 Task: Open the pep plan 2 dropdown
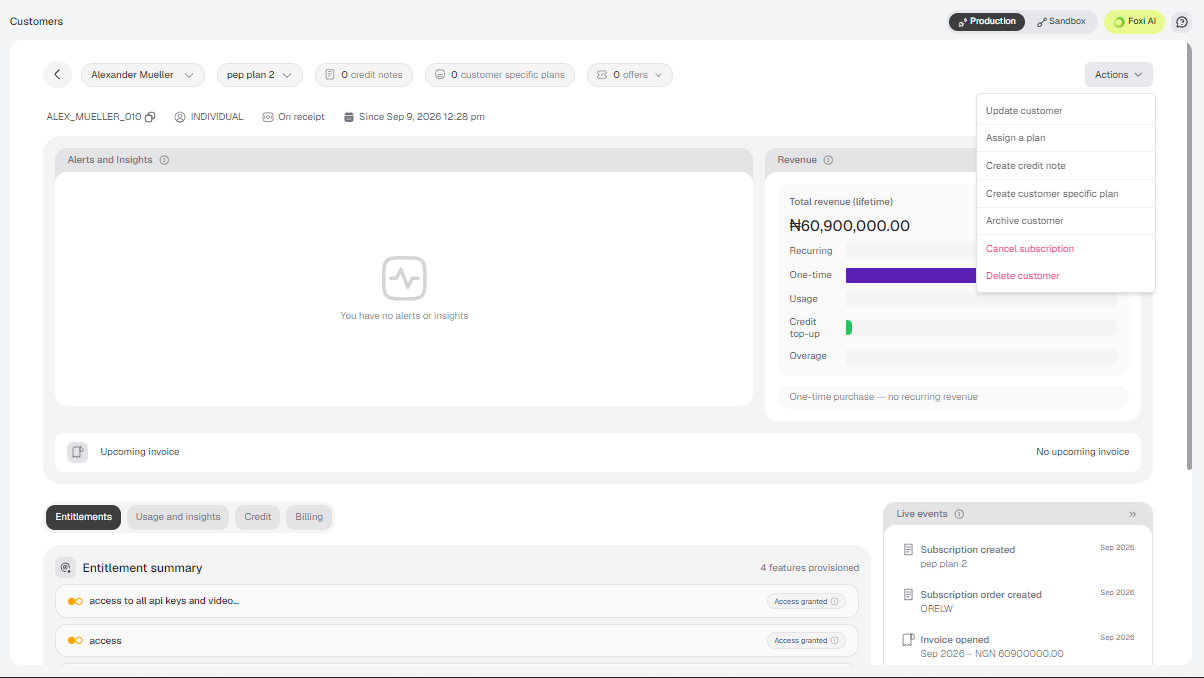260,75
